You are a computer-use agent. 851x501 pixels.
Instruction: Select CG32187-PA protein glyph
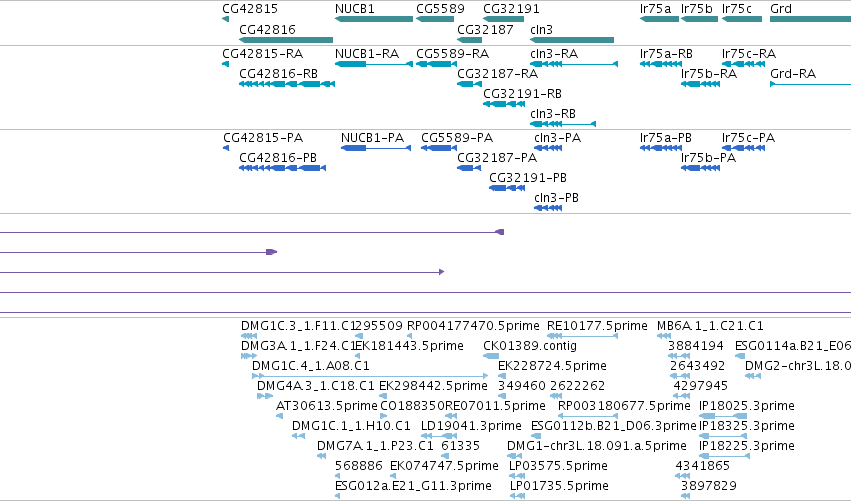[469, 168]
